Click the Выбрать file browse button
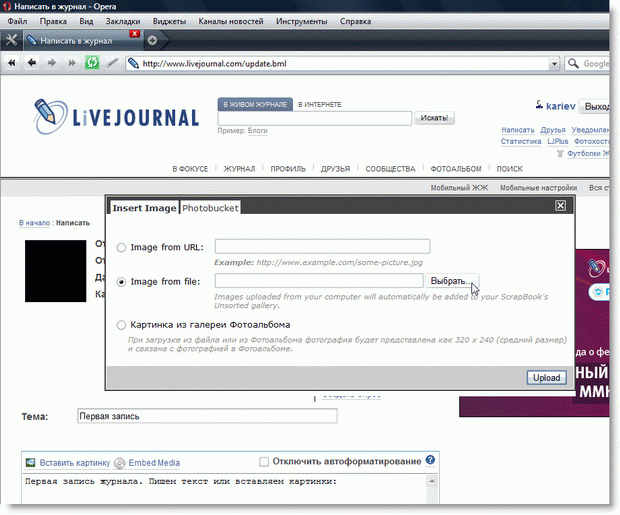Screen dimensions: 620x515 click(452, 281)
